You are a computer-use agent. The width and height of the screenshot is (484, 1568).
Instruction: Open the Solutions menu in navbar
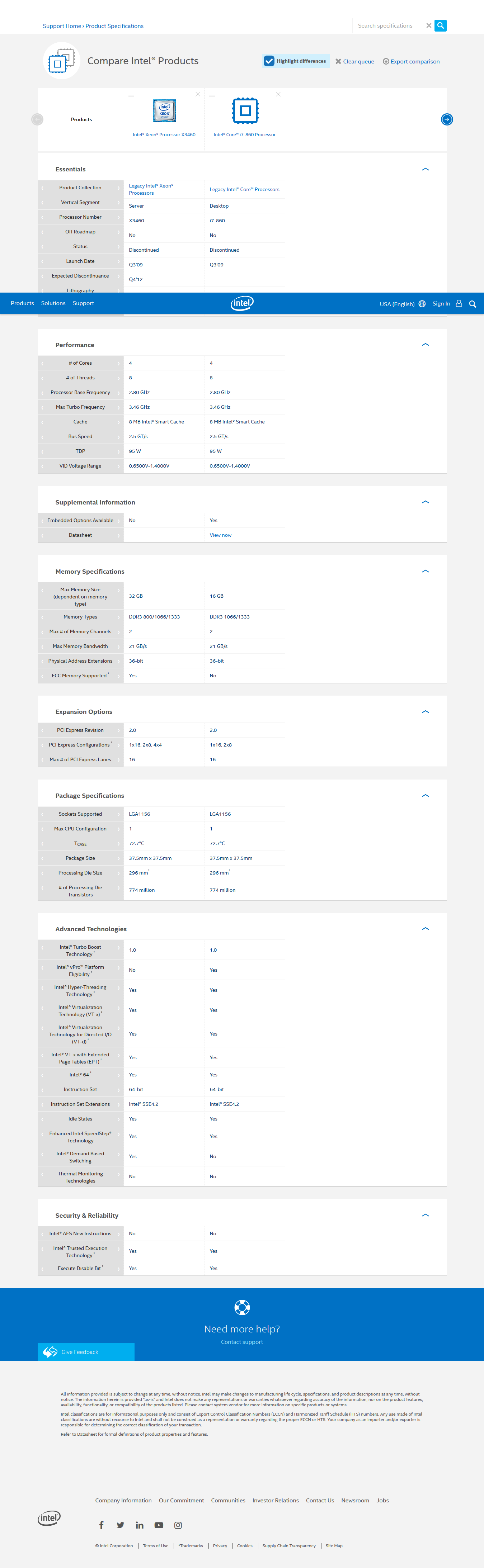[x=53, y=303]
